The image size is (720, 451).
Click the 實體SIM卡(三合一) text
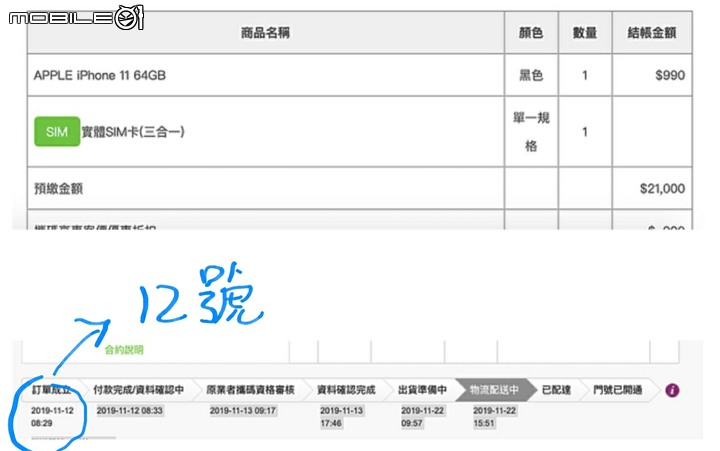pos(133,132)
